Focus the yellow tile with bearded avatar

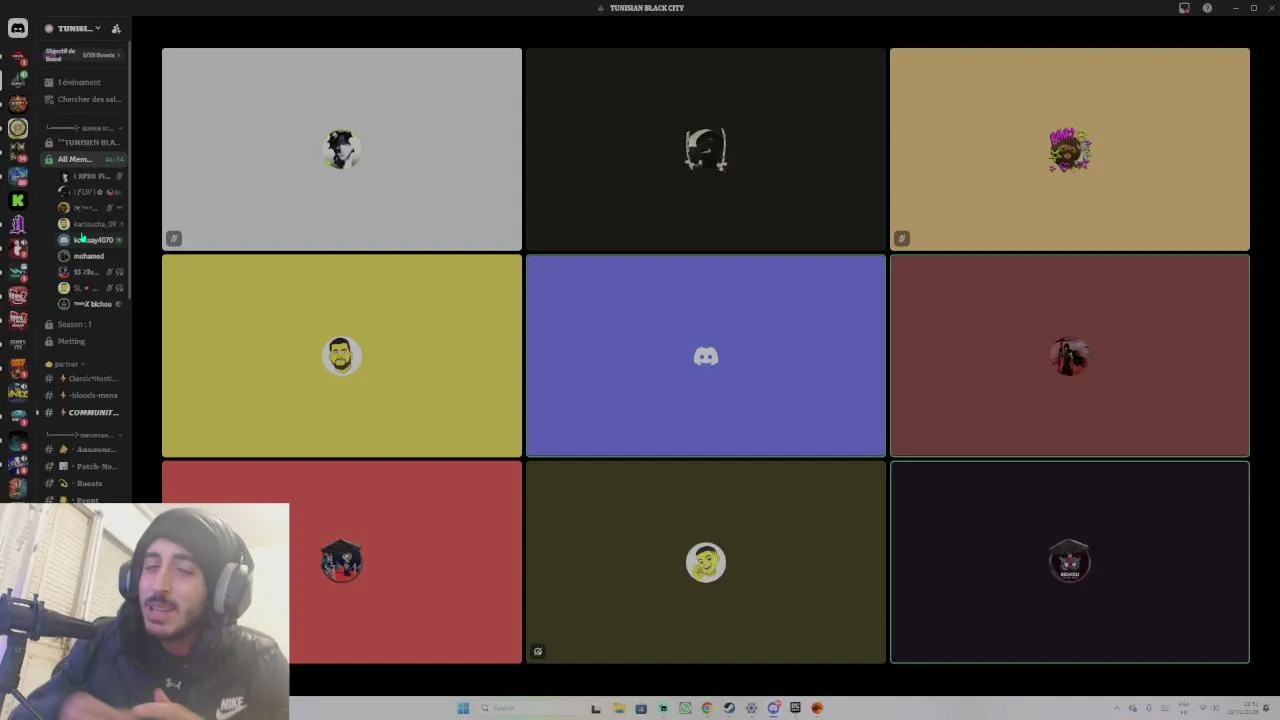342,356
